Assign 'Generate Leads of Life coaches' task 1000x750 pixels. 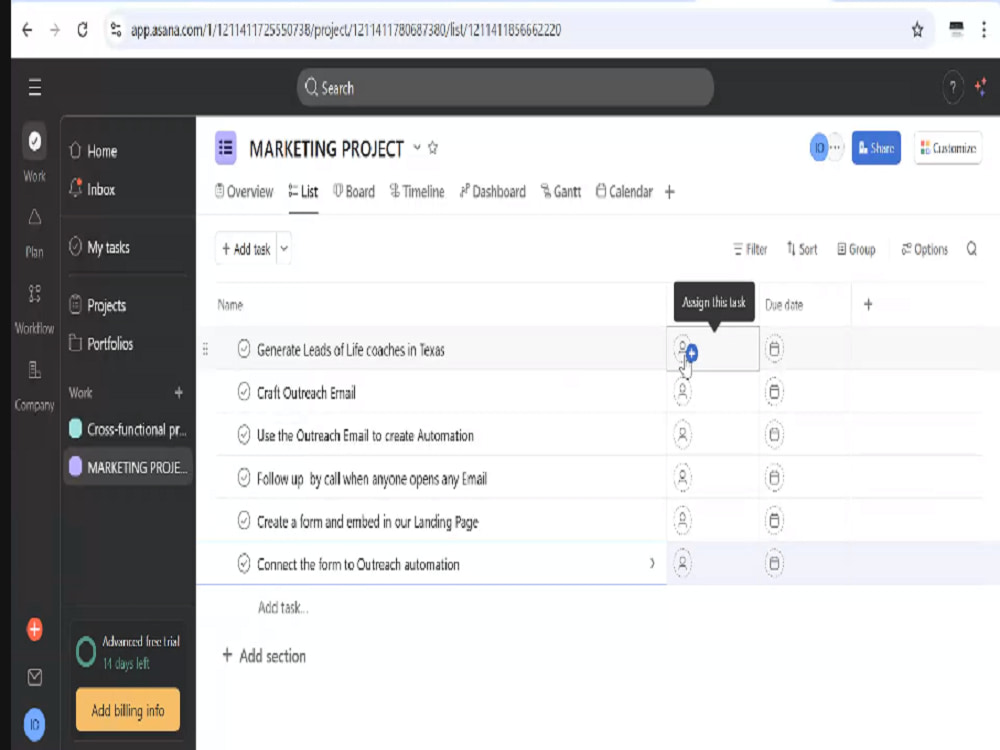[682, 349]
